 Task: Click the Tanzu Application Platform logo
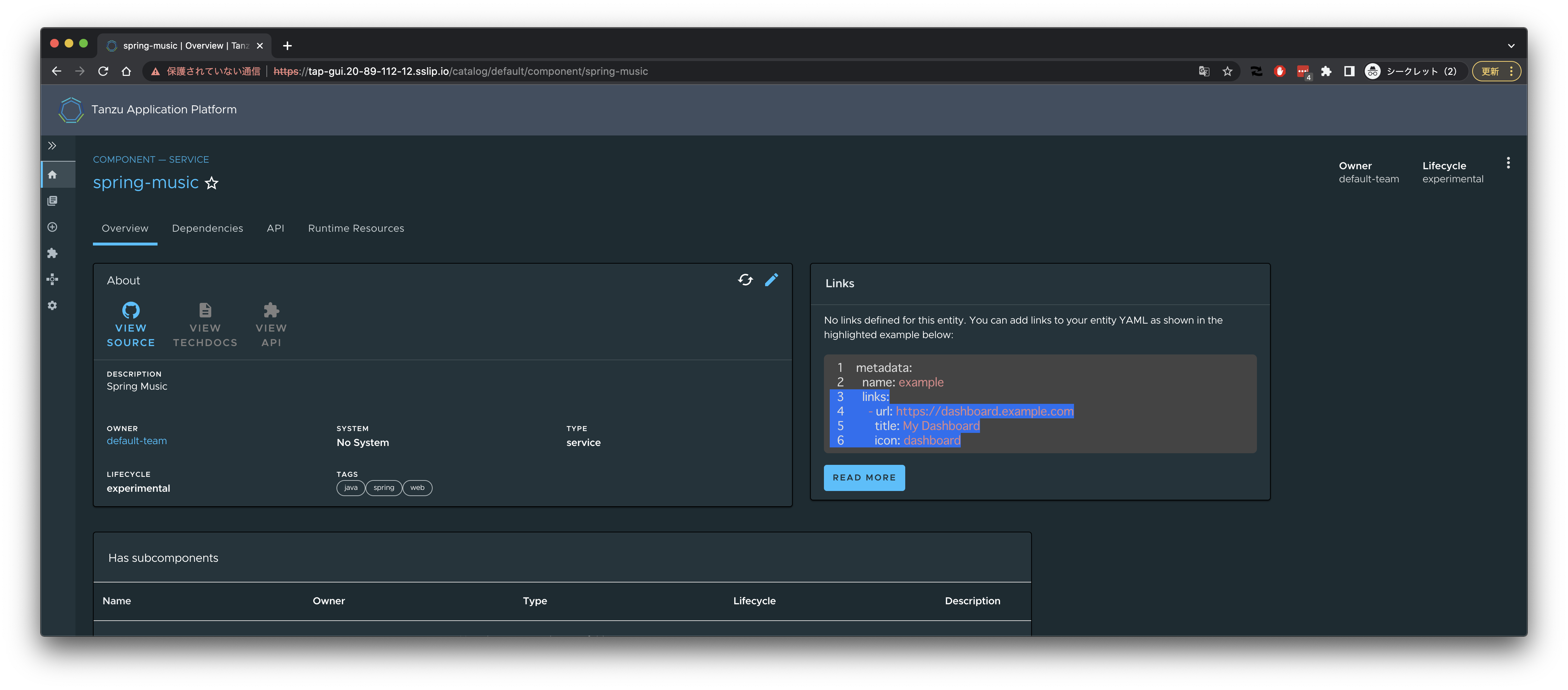71,110
